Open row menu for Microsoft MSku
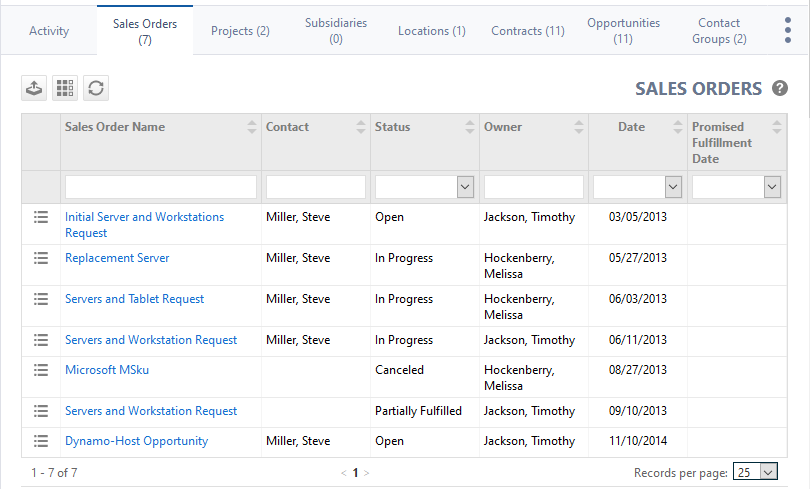The width and height of the screenshot is (810, 489). point(41,370)
